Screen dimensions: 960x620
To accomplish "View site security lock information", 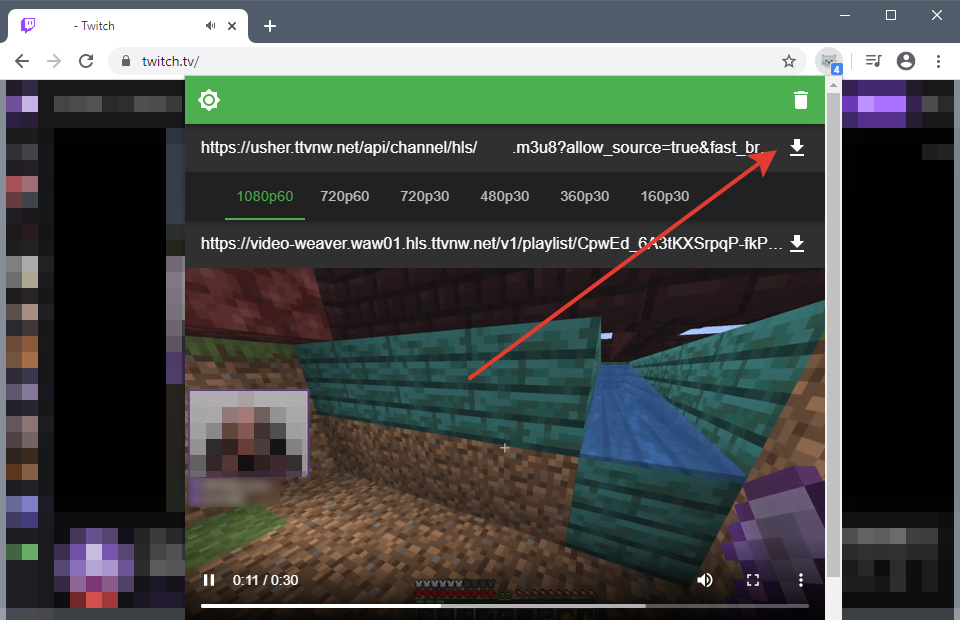I will 126,61.
